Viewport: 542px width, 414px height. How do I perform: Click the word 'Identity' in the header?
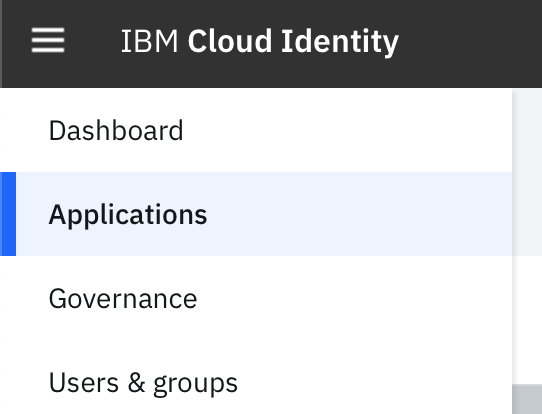(340, 42)
